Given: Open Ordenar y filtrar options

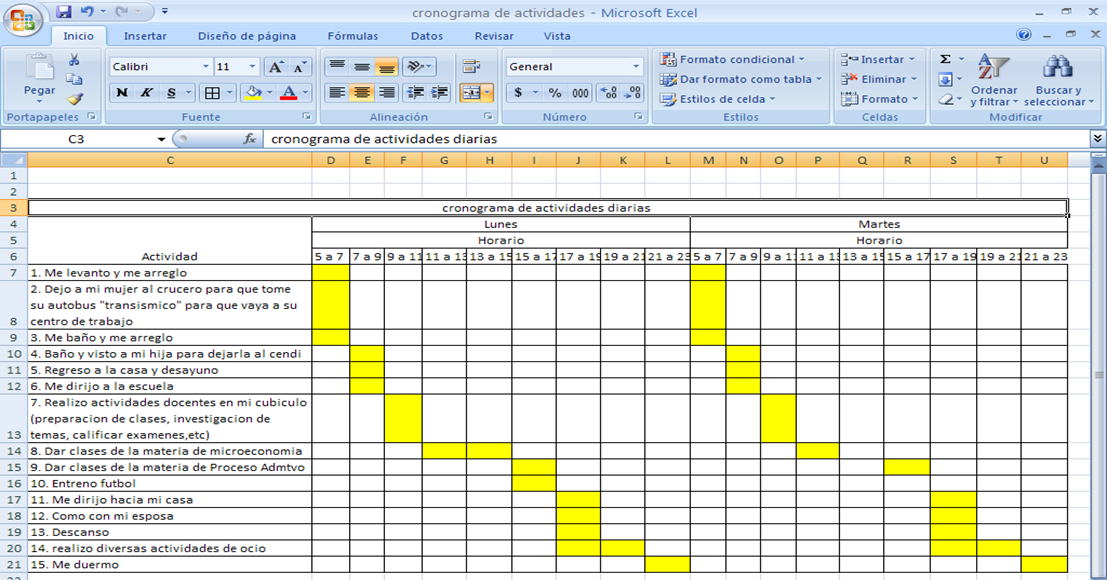Looking at the screenshot, I should pos(994,80).
